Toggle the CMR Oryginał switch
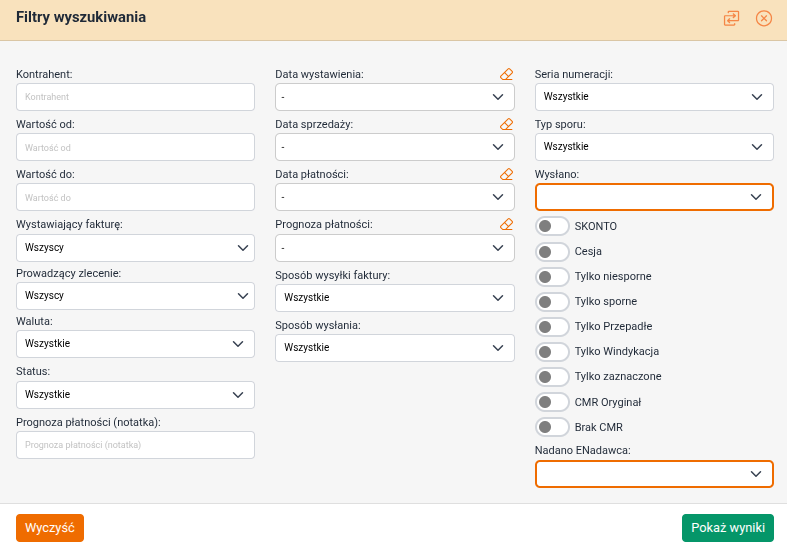Viewport: 787px width, 551px height. tap(552, 402)
